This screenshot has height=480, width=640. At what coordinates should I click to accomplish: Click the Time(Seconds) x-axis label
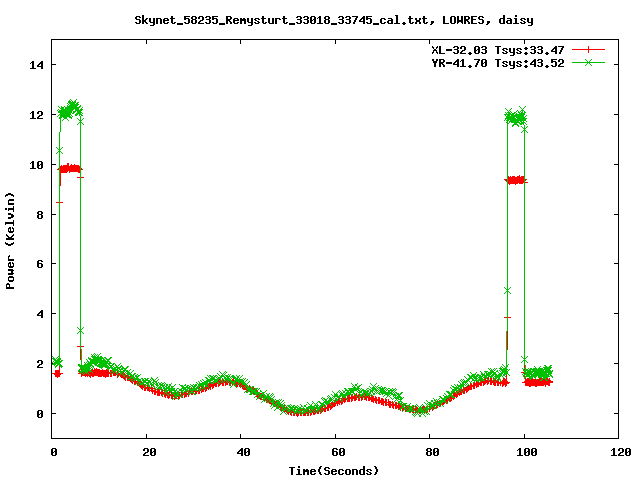click(333, 471)
